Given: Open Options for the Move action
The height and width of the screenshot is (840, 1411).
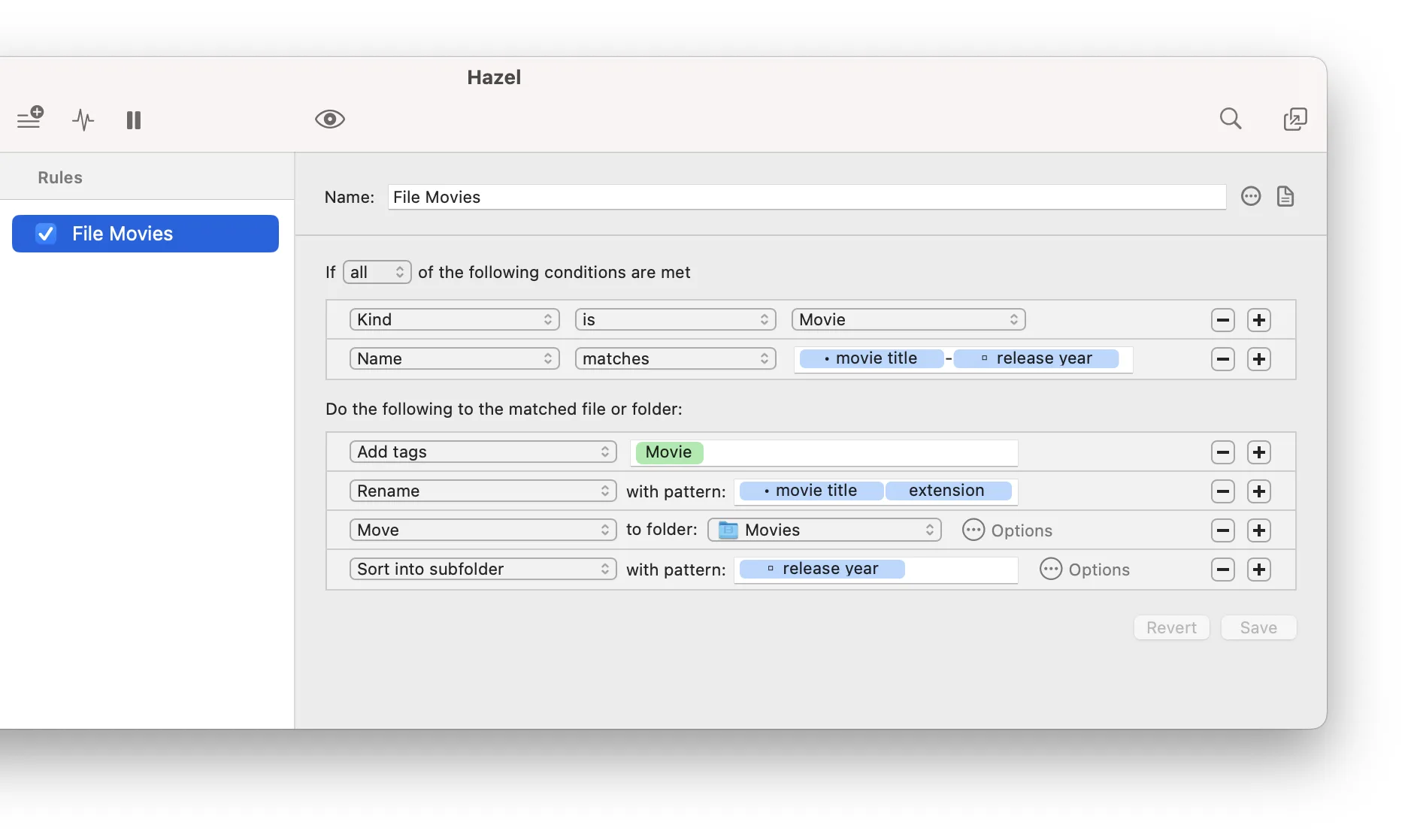Looking at the screenshot, I should (x=1007, y=530).
